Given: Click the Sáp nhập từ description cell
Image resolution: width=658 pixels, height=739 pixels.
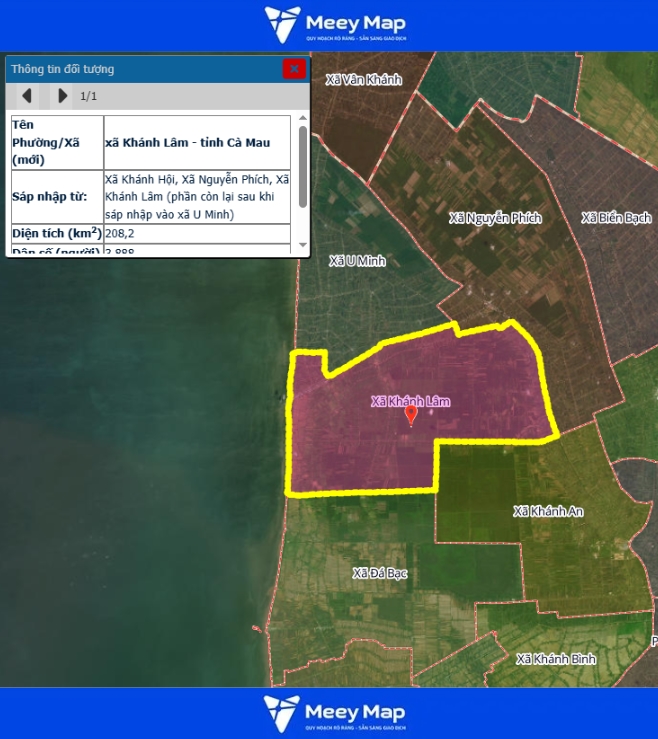Looking at the screenshot, I should click(x=196, y=197).
